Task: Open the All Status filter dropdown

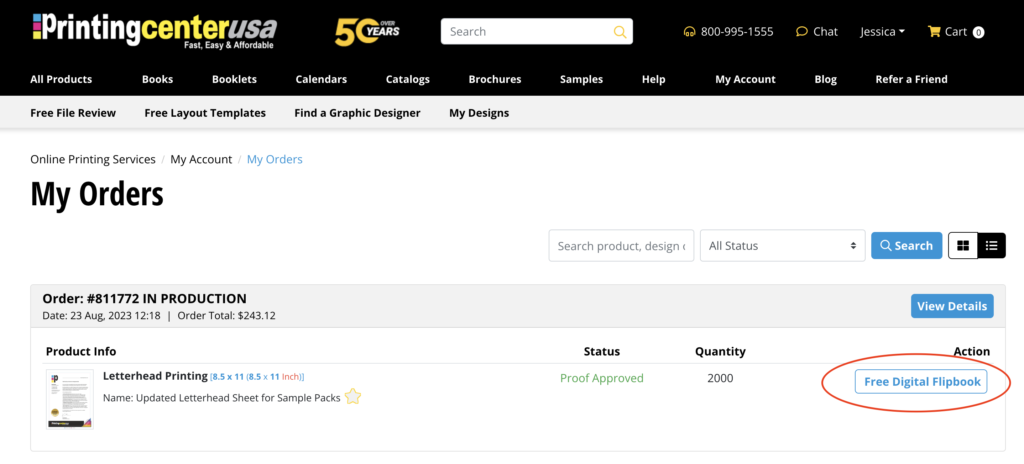Action: coord(782,245)
